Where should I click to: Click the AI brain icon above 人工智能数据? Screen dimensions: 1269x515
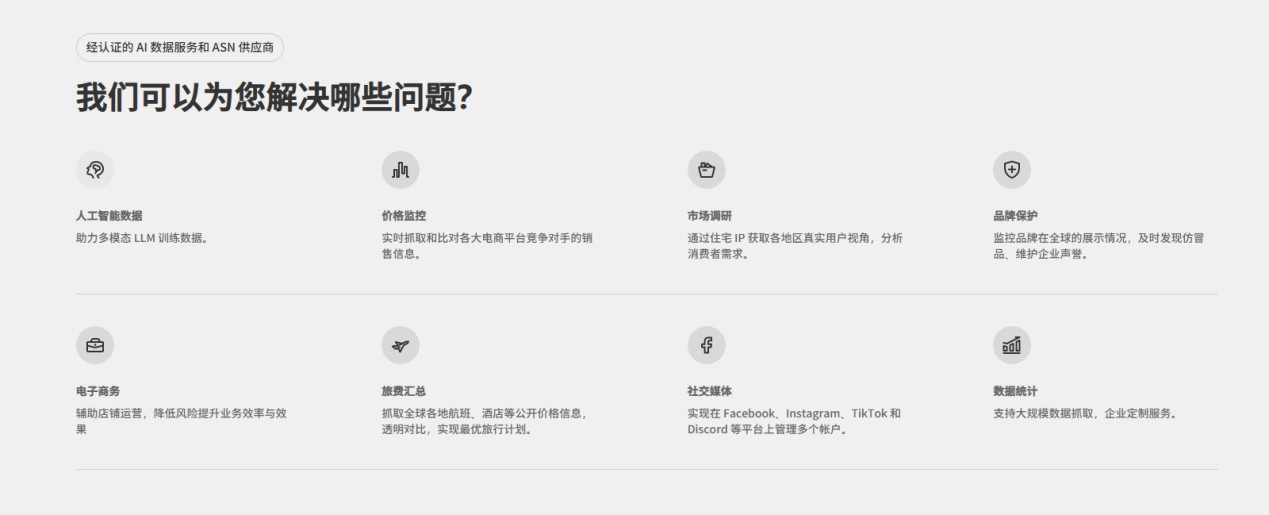pyautogui.click(x=95, y=170)
